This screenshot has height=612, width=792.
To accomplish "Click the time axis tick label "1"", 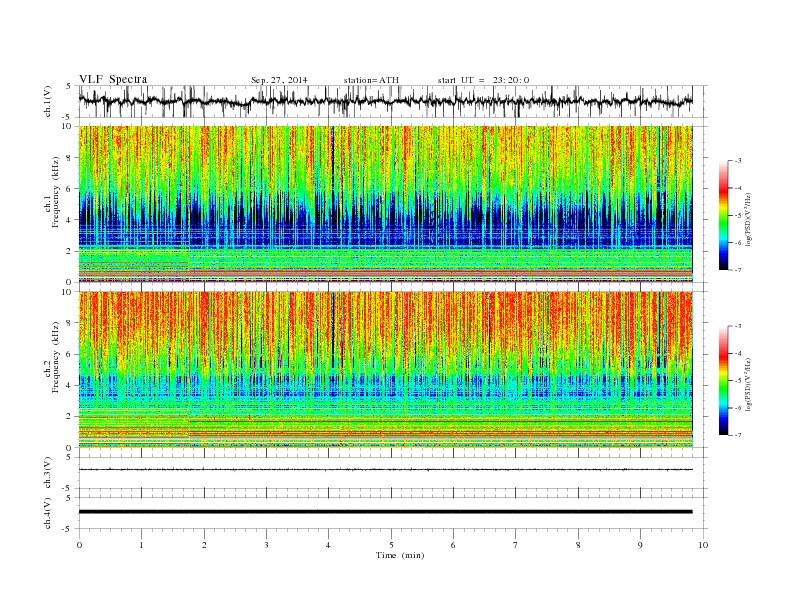I will [141, 545].
